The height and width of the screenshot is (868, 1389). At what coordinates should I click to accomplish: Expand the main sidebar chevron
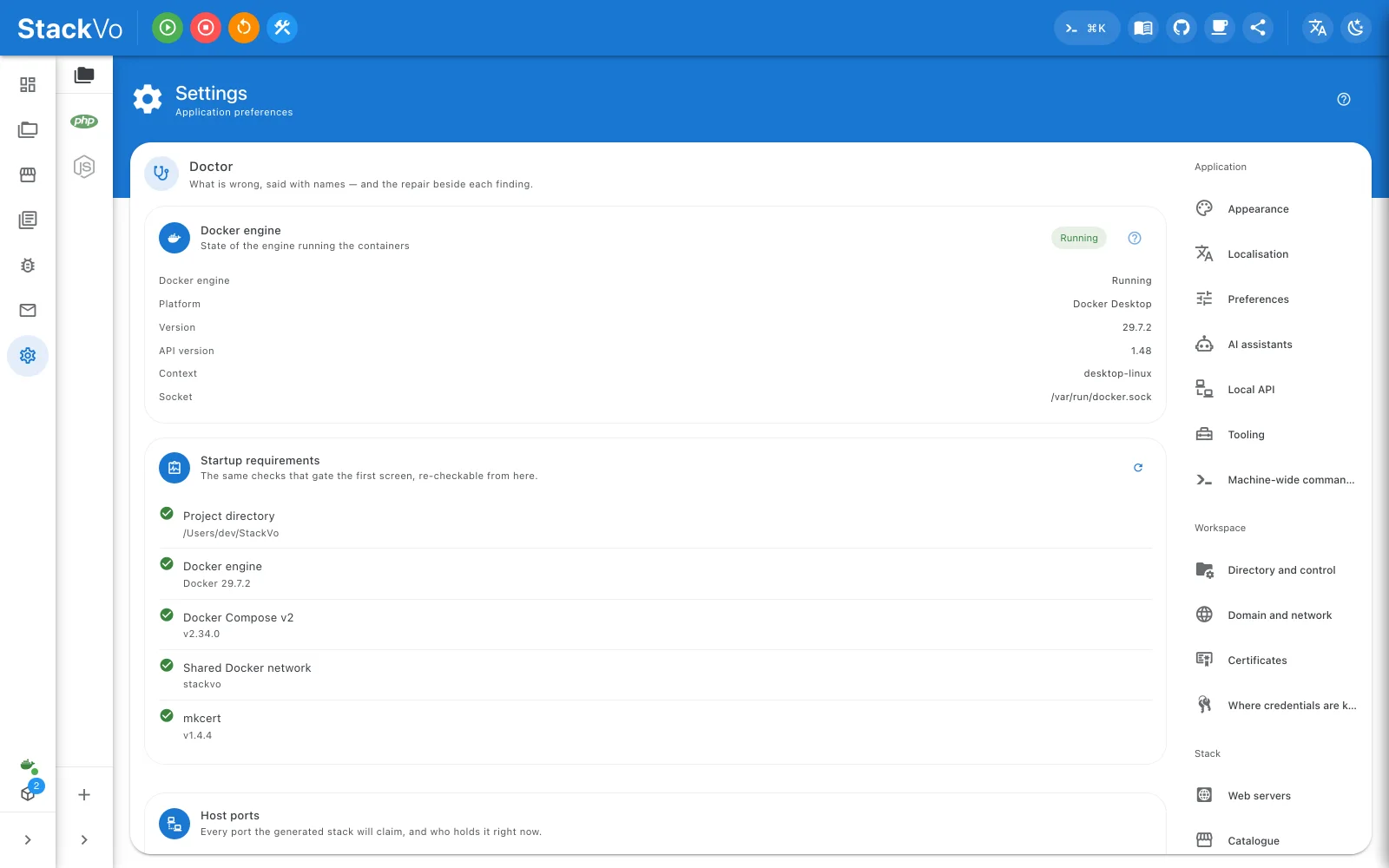click(28, 839)
